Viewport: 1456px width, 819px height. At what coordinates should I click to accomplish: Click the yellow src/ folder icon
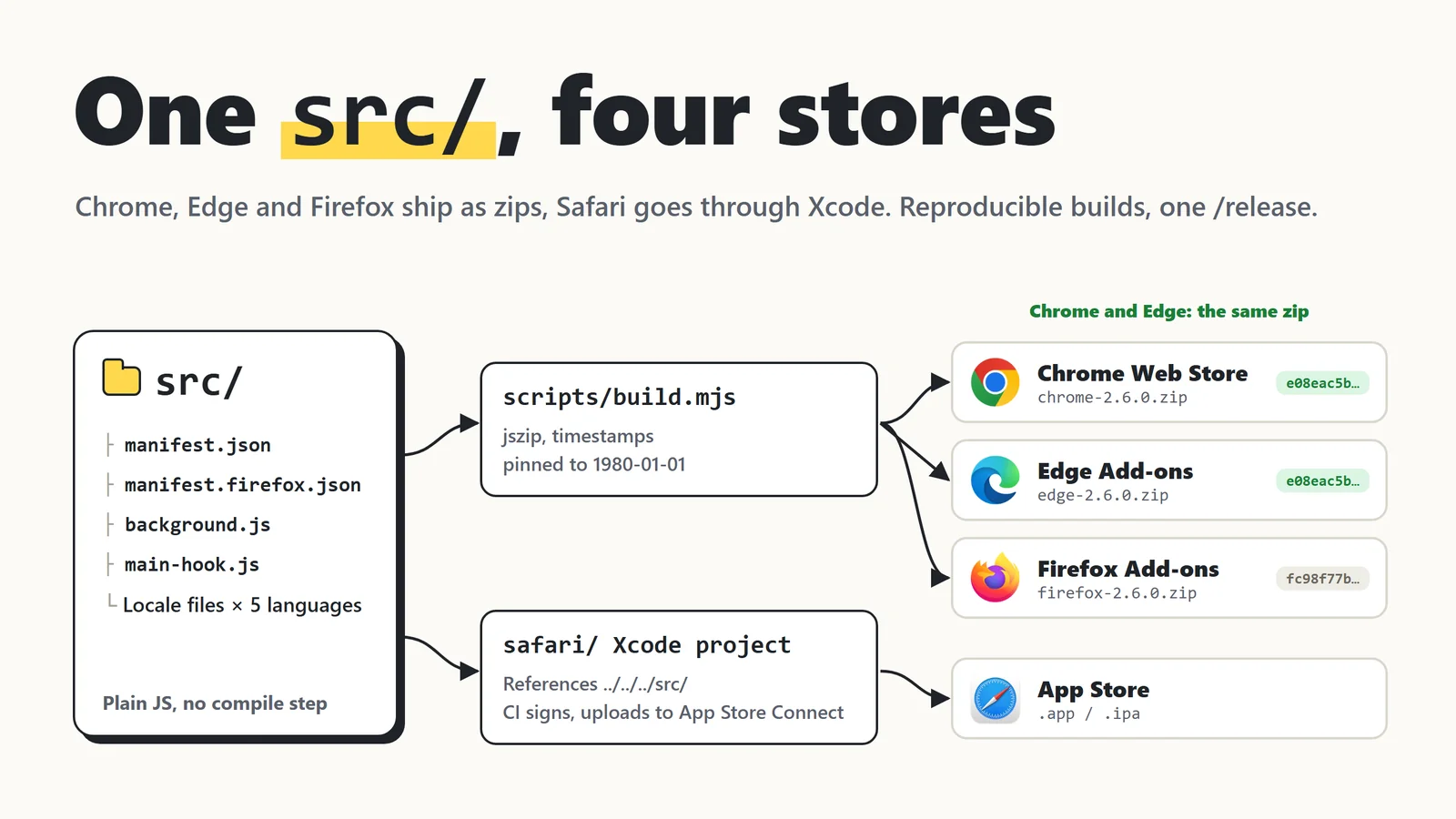[121, 378]
